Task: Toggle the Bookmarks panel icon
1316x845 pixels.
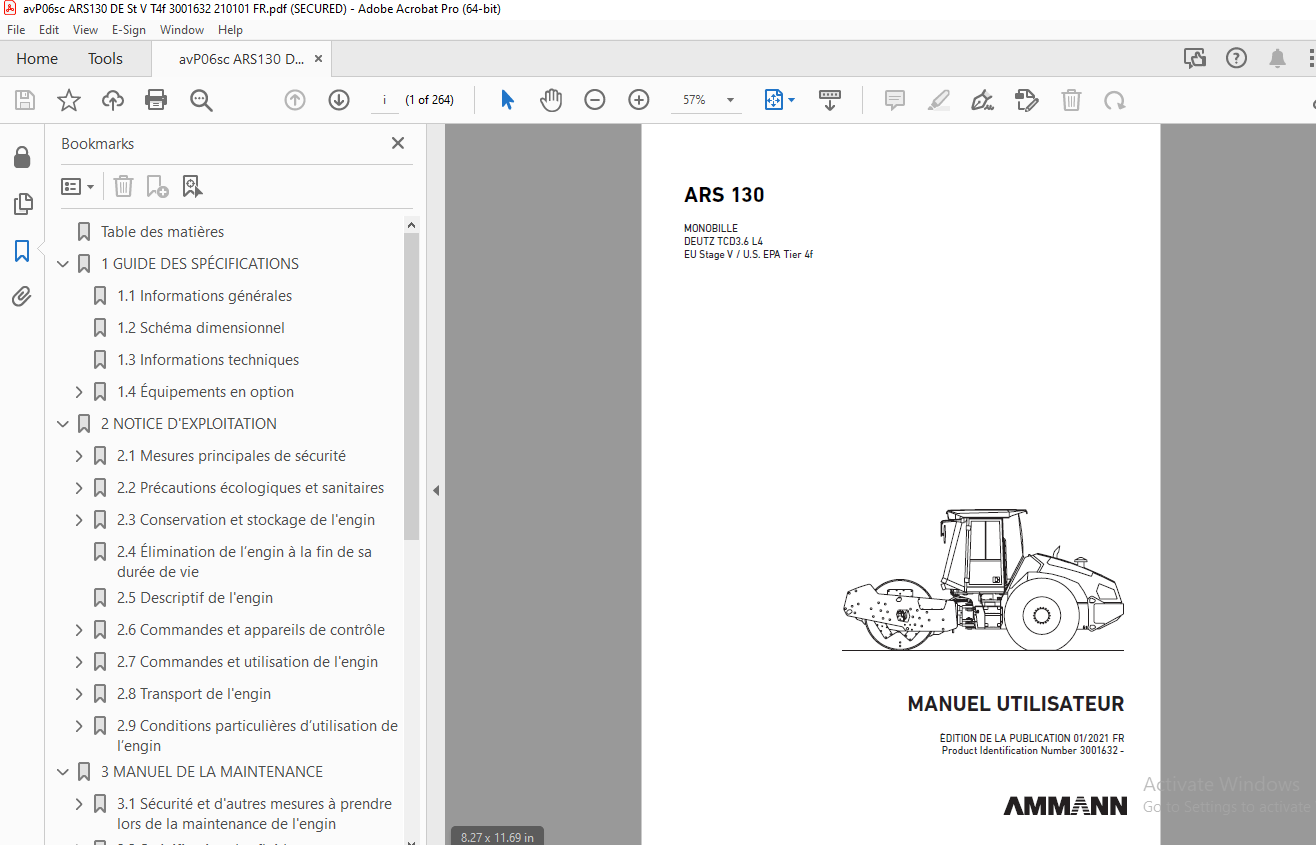Action: pyautogui.click(x=22, y=251)
